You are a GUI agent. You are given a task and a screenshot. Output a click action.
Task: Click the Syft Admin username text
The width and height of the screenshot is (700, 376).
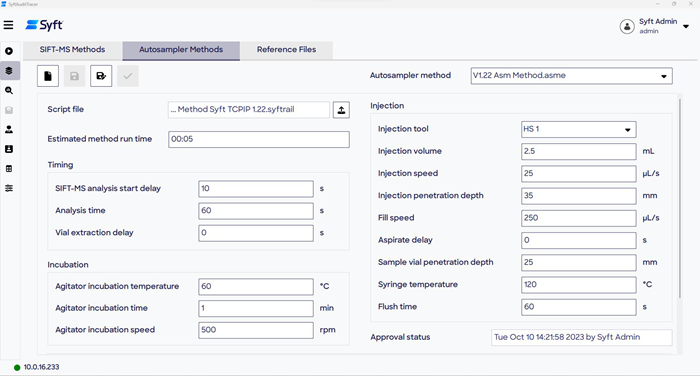pos(658,21)
